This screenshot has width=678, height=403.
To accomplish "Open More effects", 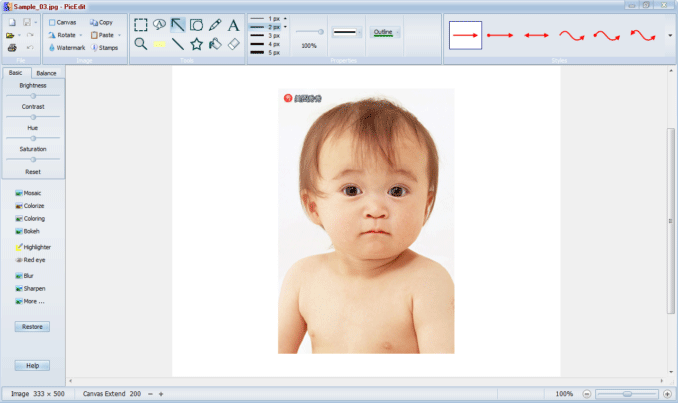I will click(x=29, y=301).
